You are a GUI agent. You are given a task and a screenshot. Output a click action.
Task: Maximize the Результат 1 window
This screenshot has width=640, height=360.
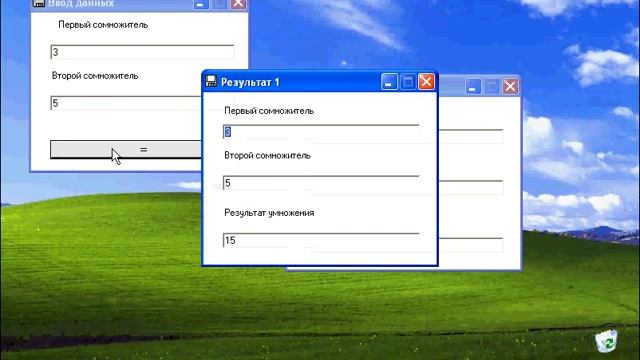(408, 82)
